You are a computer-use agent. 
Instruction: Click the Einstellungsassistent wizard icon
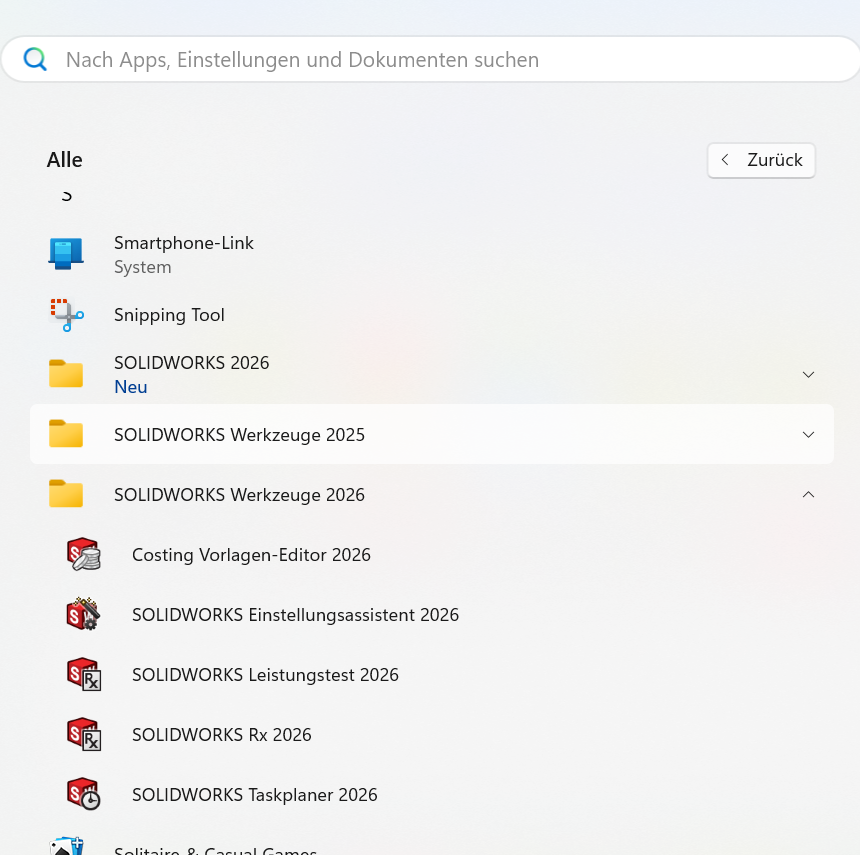click(83, 614)
